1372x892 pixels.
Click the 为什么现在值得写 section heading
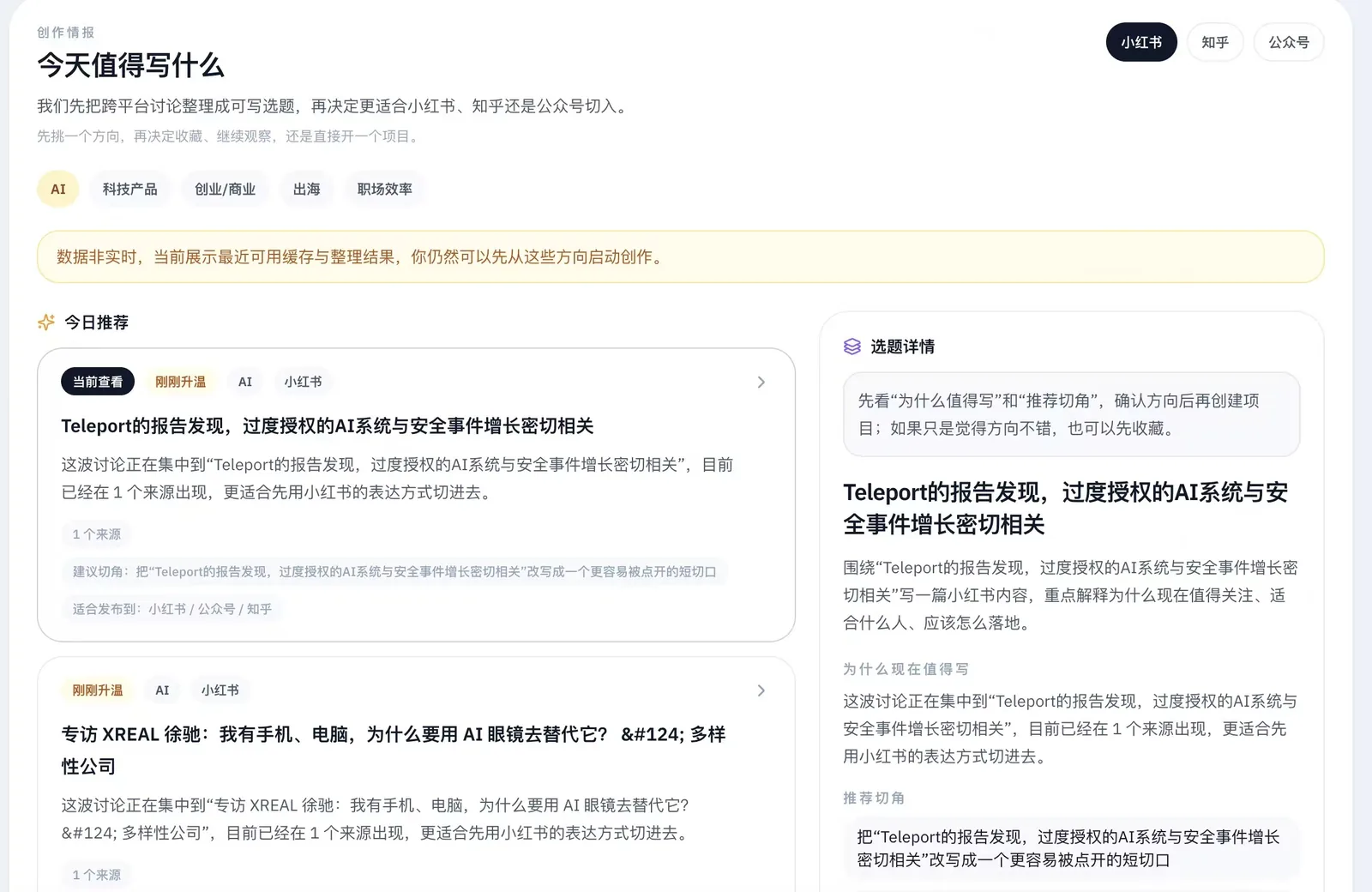coord(906,669)
